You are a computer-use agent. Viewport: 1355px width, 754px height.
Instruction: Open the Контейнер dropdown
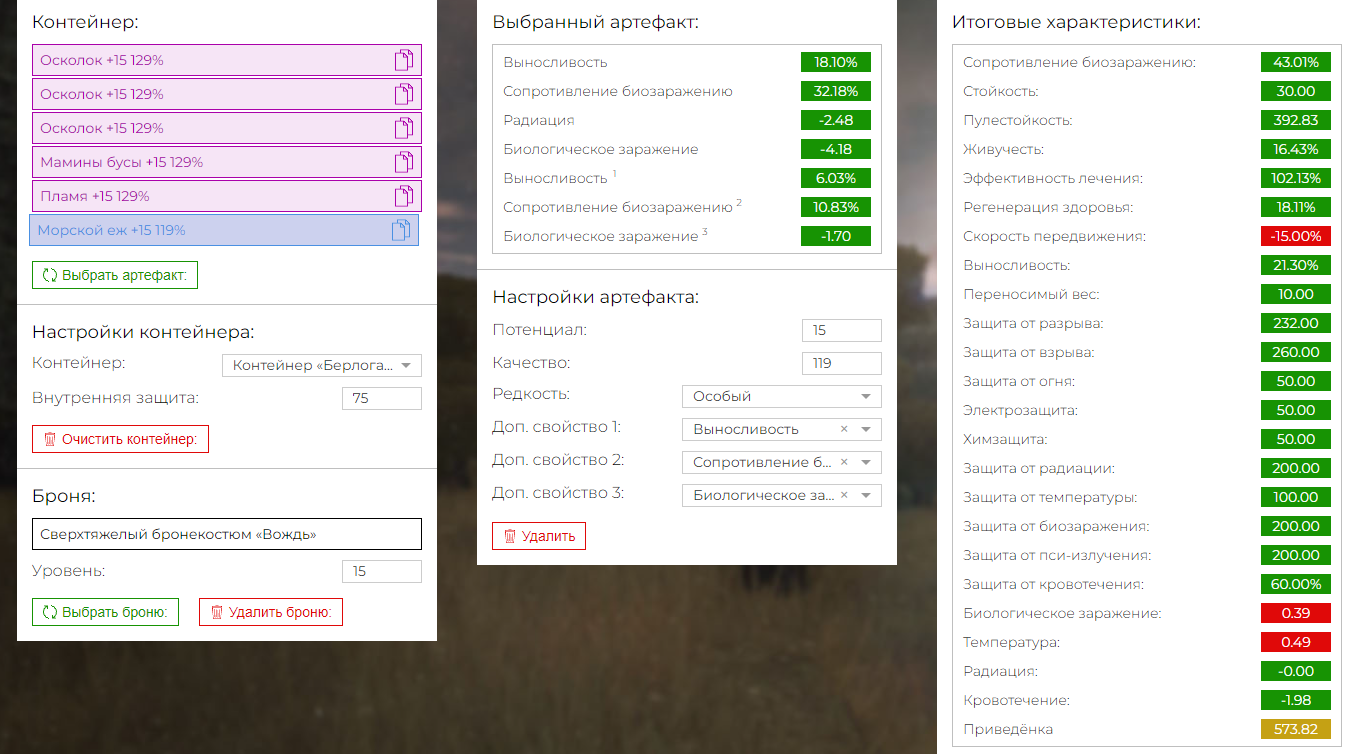pos(406,366)
